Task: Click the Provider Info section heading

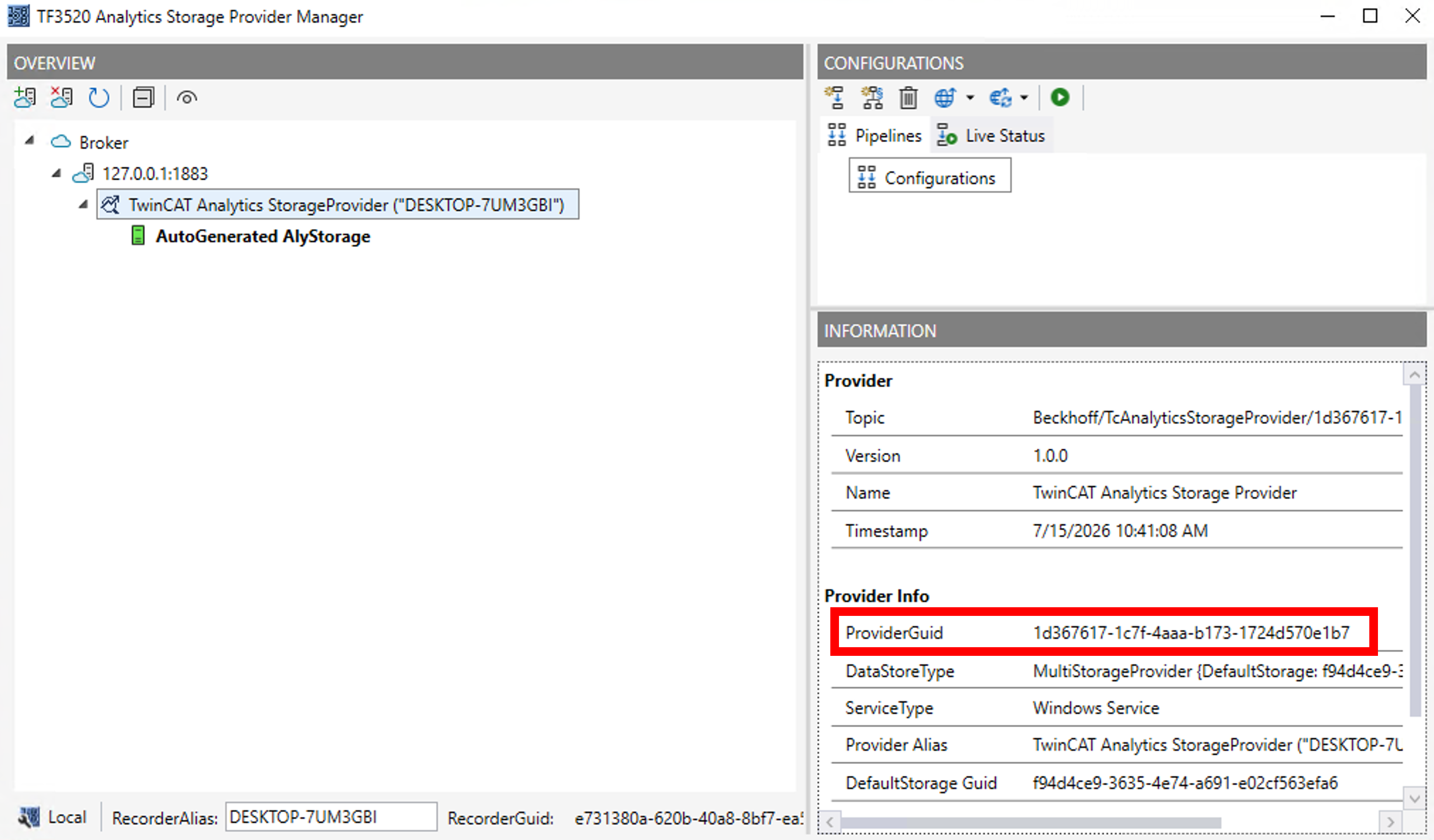Action: 876,595
